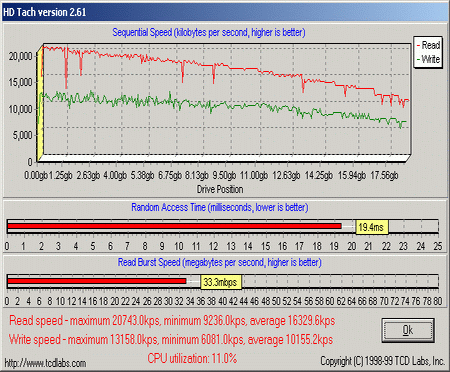This screenshot has width=450, height=372.
Task: Open the http://www.tcdlabs.com link
Action: (45, 363)
